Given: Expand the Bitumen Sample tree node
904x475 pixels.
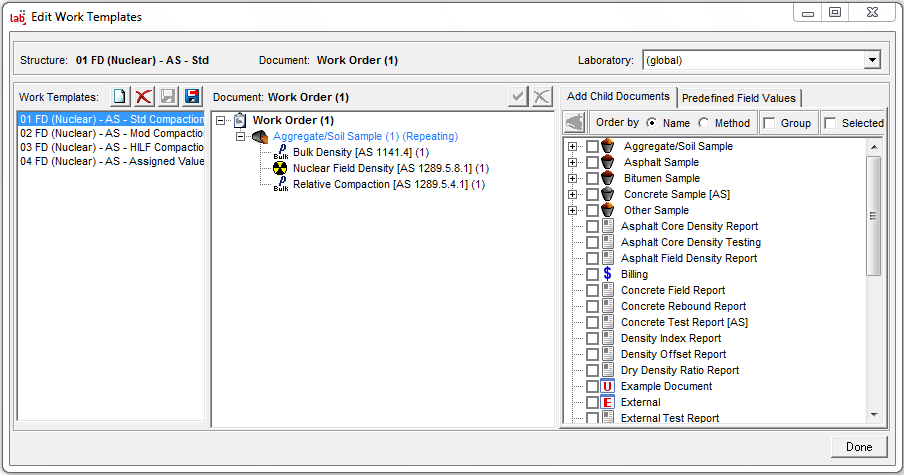Looking at the screenshot, I should (x=574, y=178).
